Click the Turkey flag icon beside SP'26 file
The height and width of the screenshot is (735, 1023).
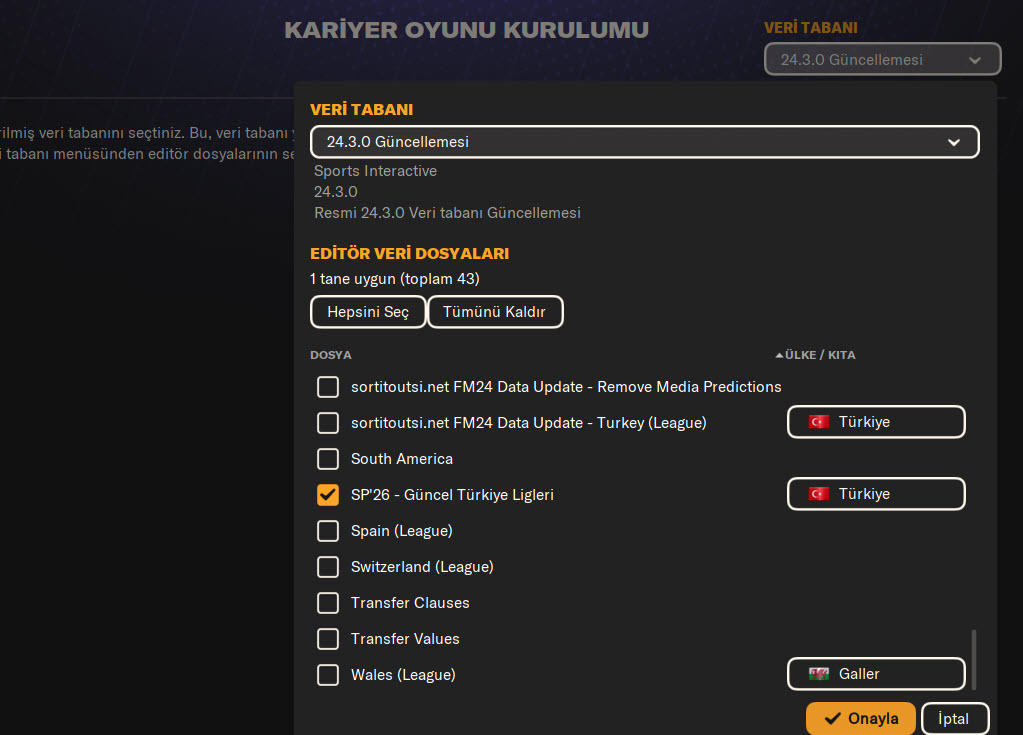tap(818, 494)
